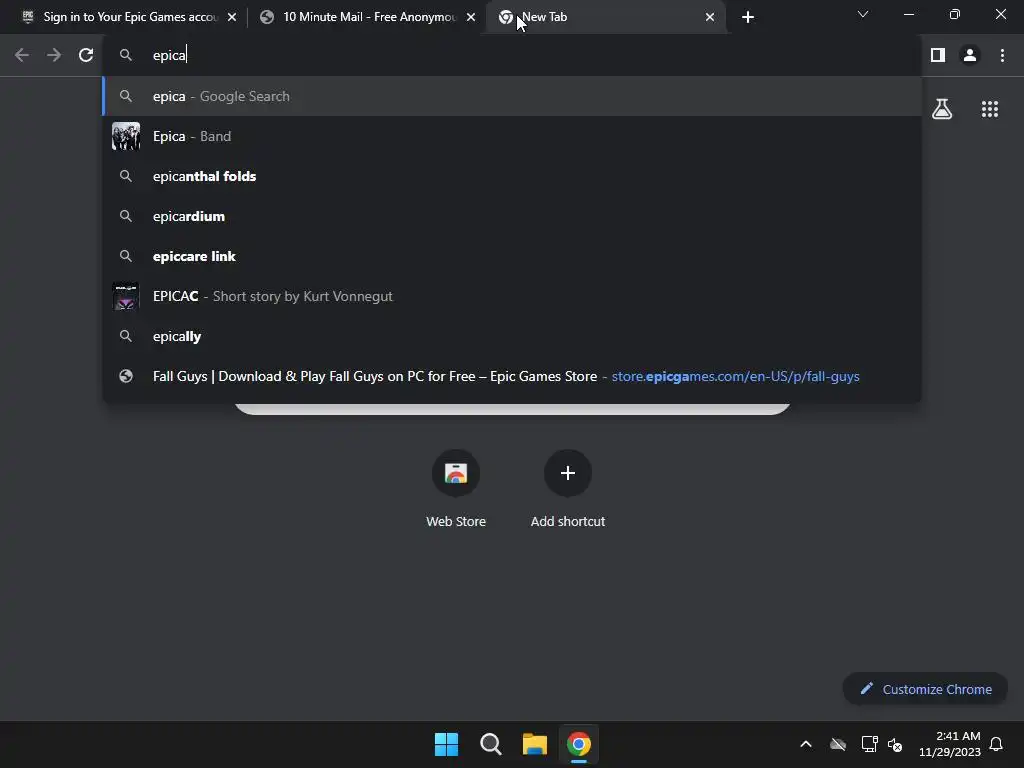This screenshot has height=768, width=1024.
Task: Click the EPICAC book cover thumbnail
Action: click(x=126, y=296)
